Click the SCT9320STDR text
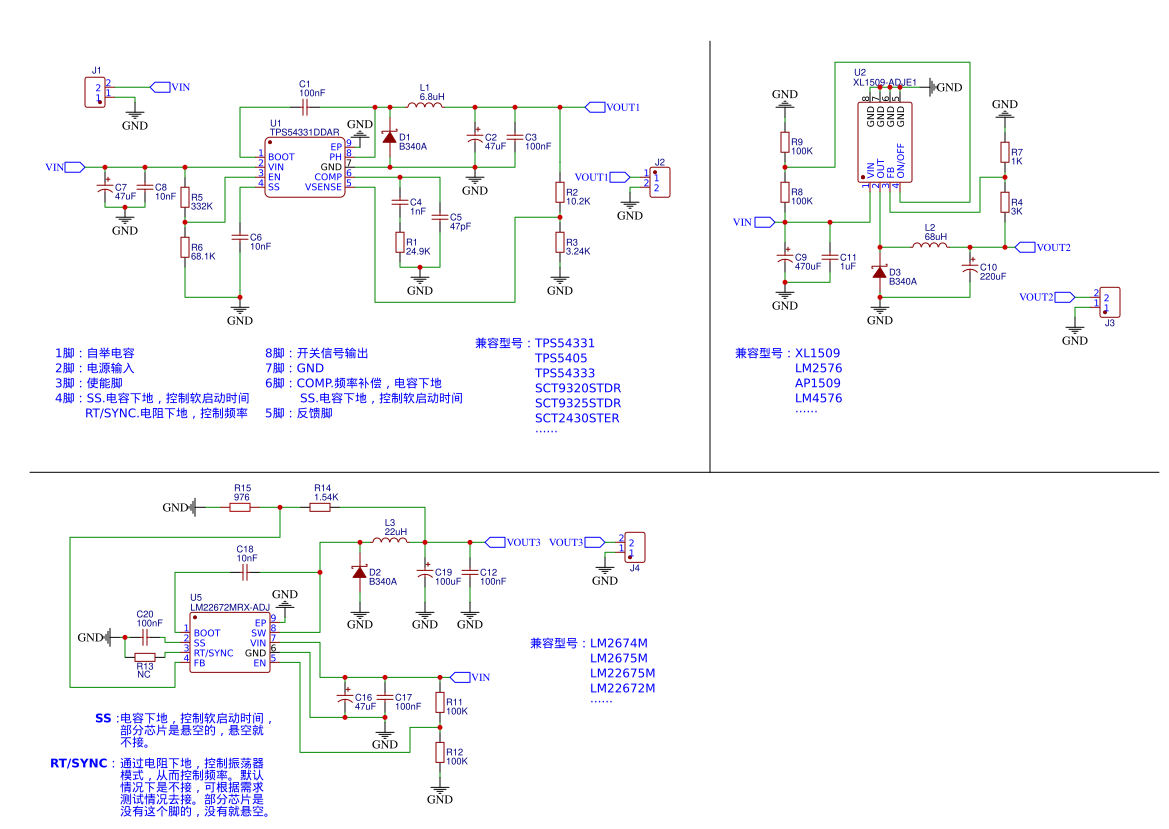The width and height of the screenshot is (1169, 829). click(578, 388)
